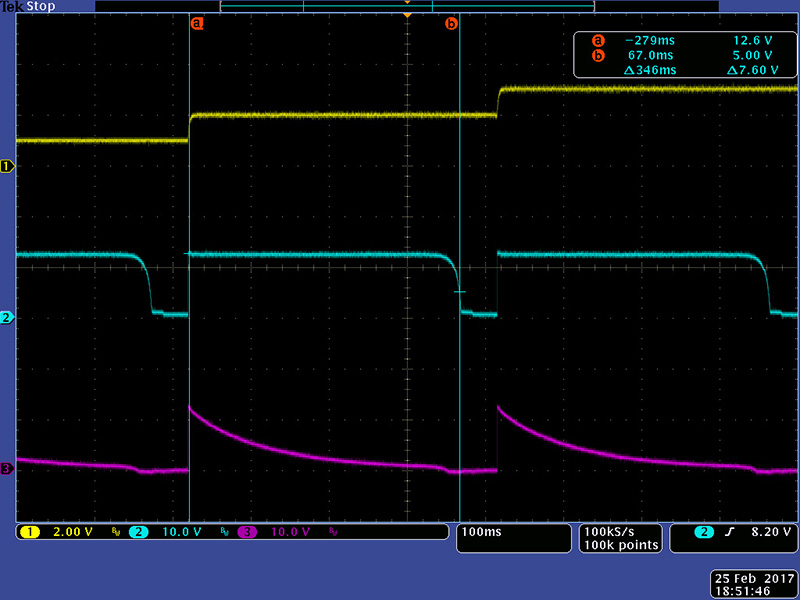Click the orange cursor 'a' marker

[197, 23]
